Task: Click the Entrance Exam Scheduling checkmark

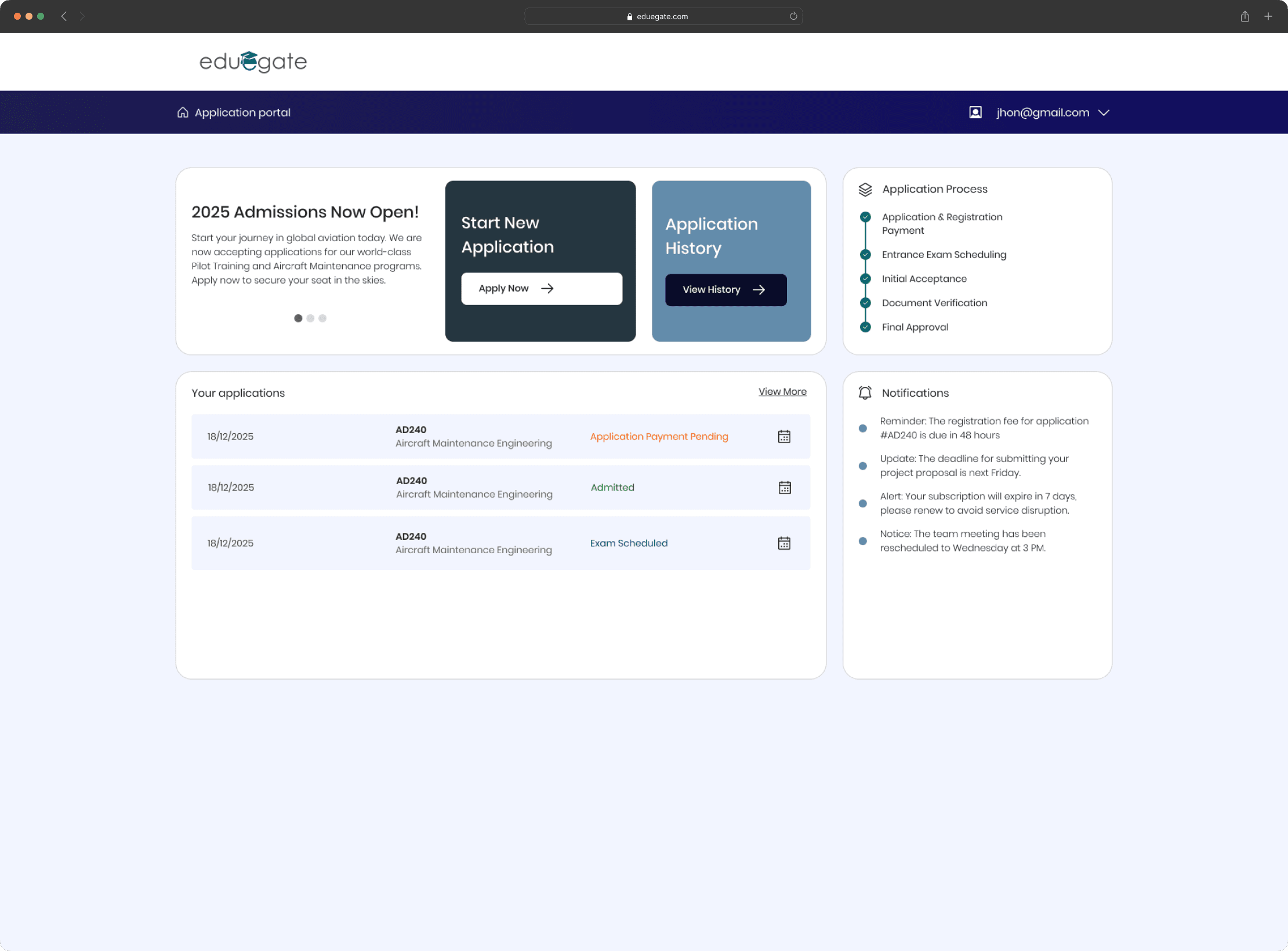Action: 865,255
